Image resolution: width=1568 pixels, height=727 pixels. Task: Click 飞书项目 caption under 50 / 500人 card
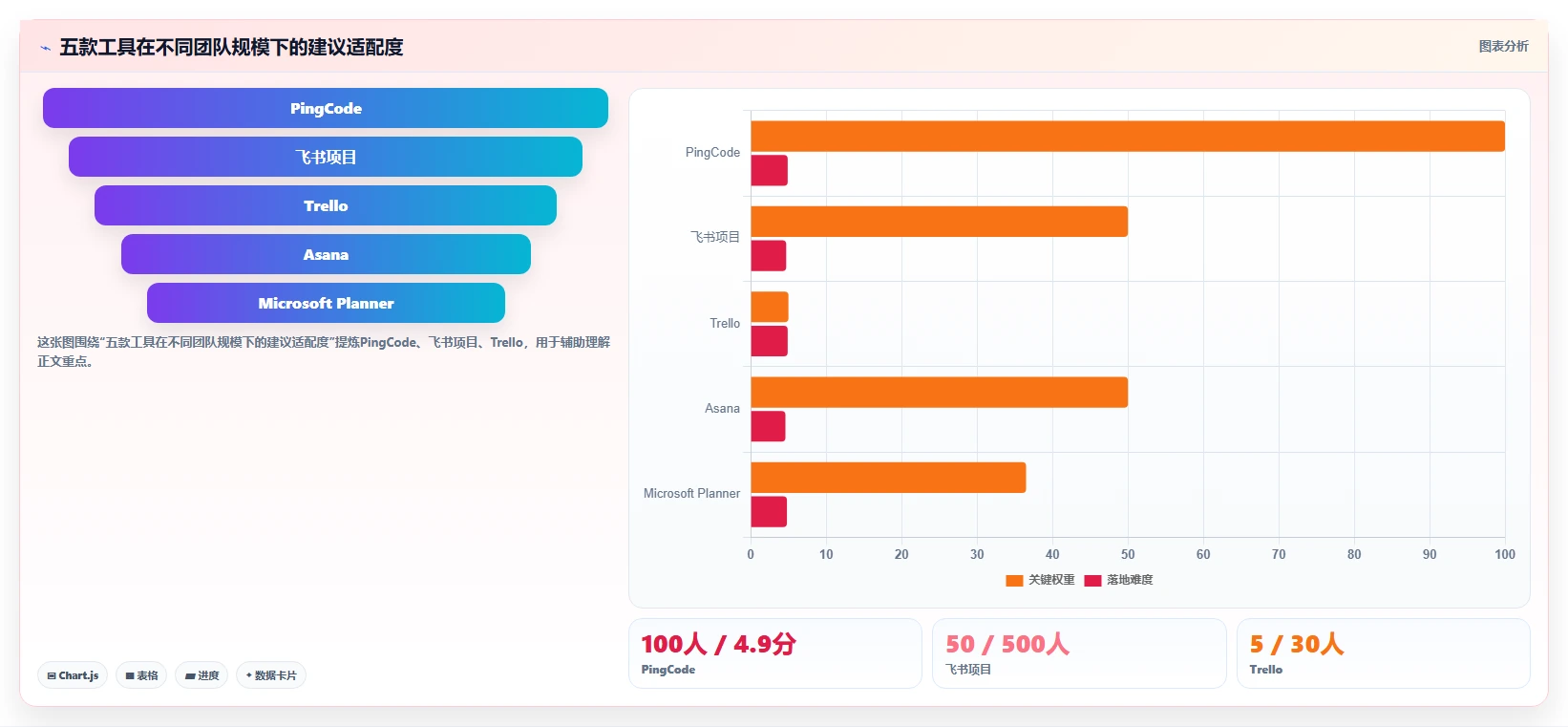point(968,670)
